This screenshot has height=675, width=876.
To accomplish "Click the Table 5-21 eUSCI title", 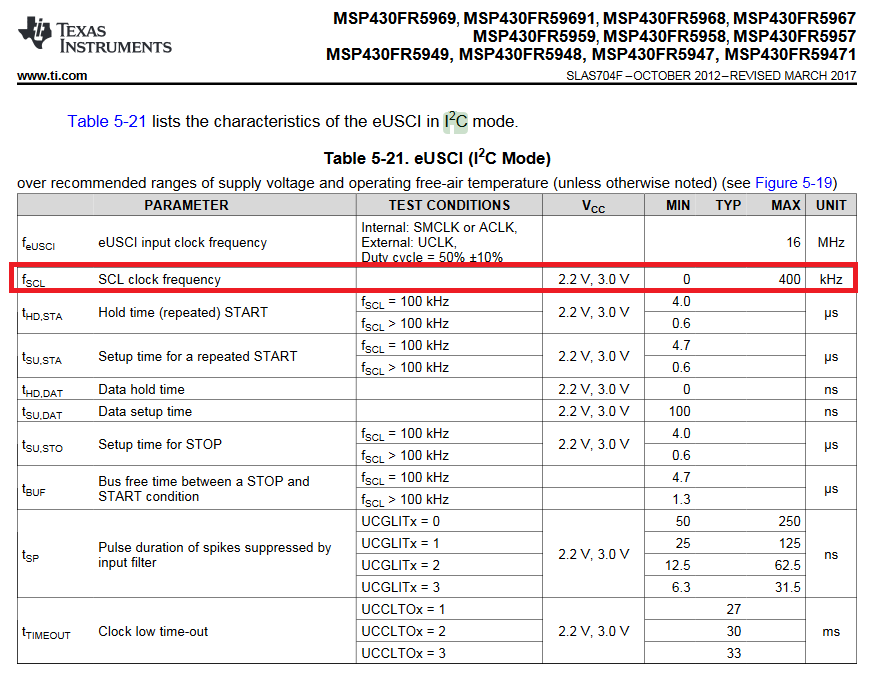I will (437, 158).
